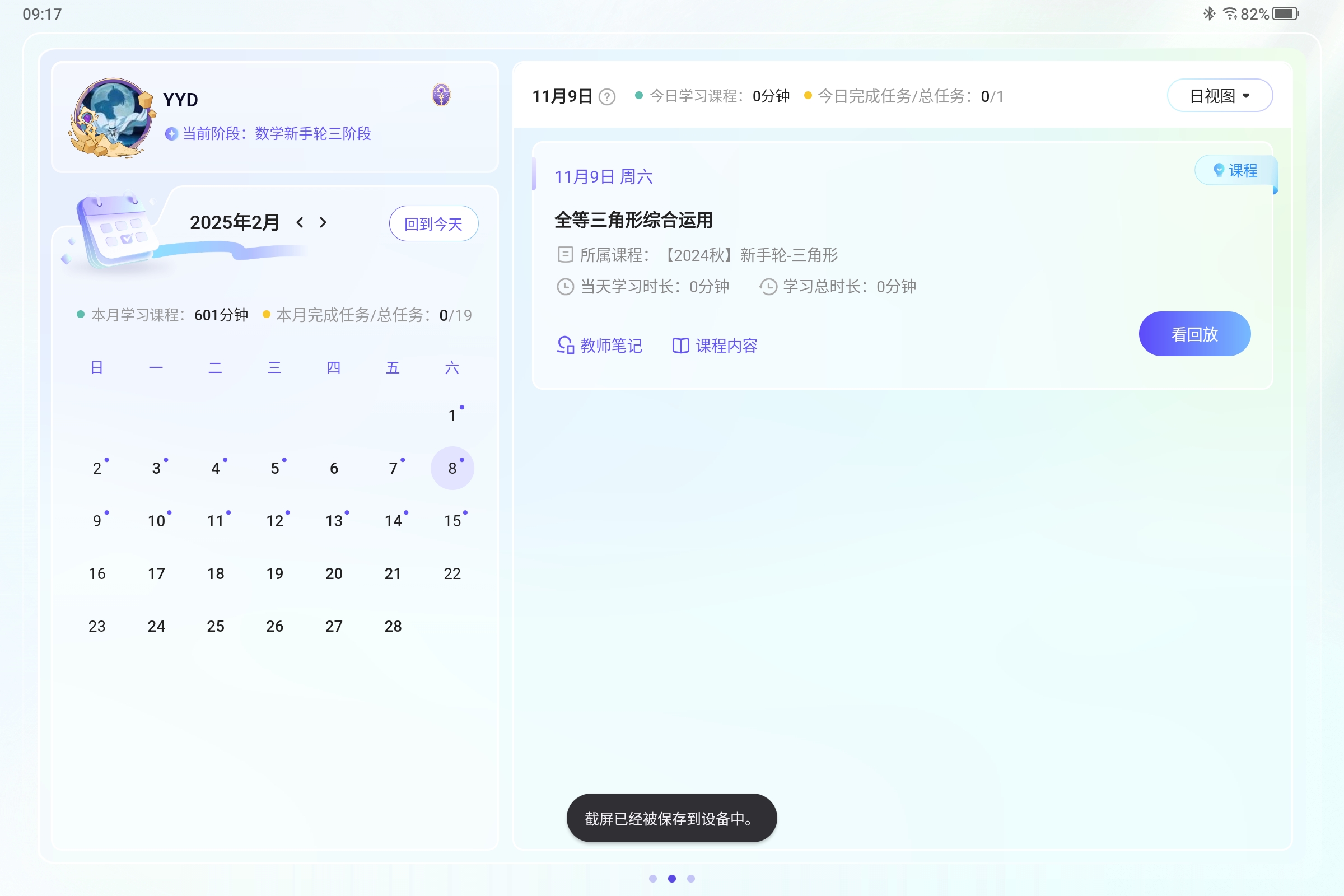Tap the Bluetooth status icon
1344x896 pixels.
1209,13
